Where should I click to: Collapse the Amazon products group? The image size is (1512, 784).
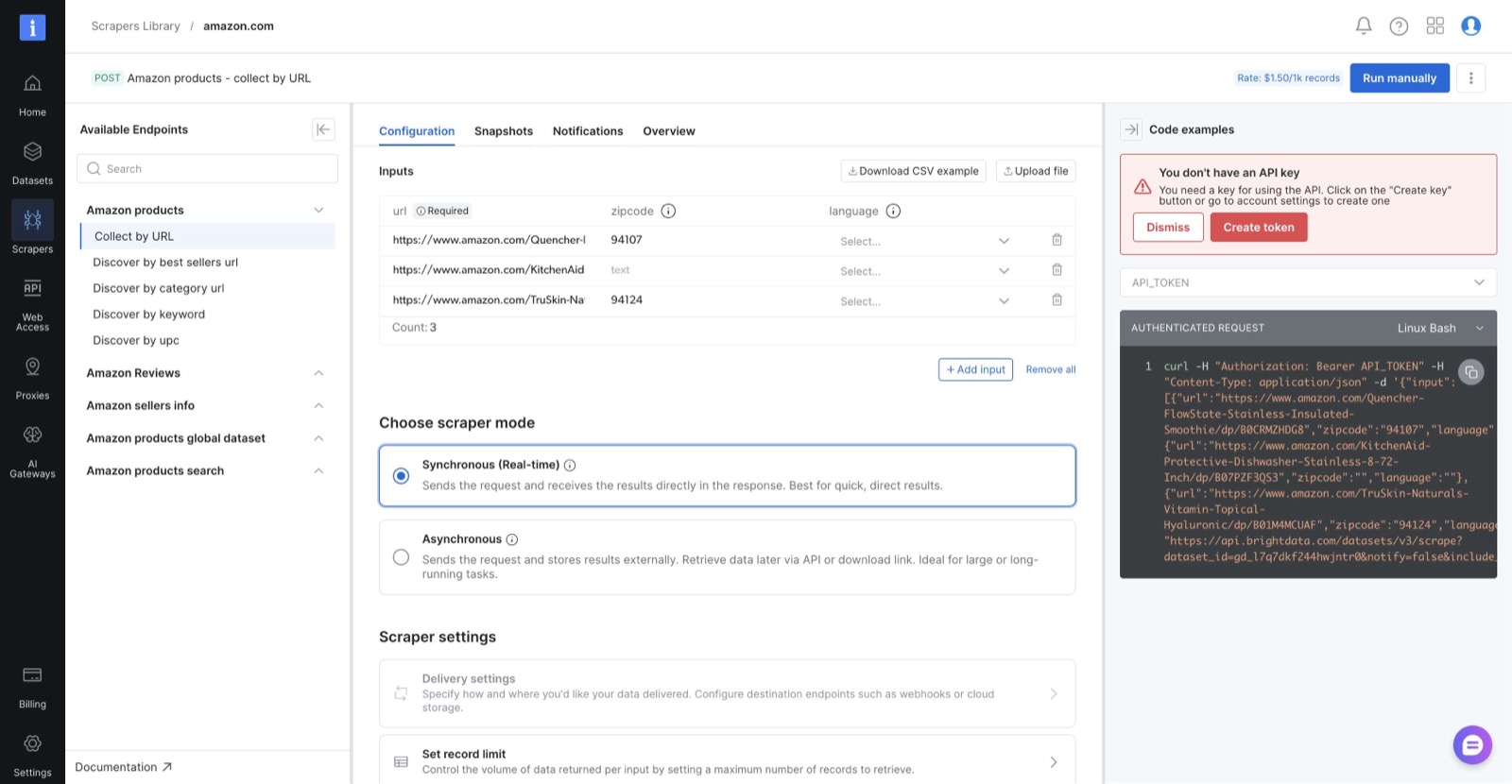click(318, 210)
